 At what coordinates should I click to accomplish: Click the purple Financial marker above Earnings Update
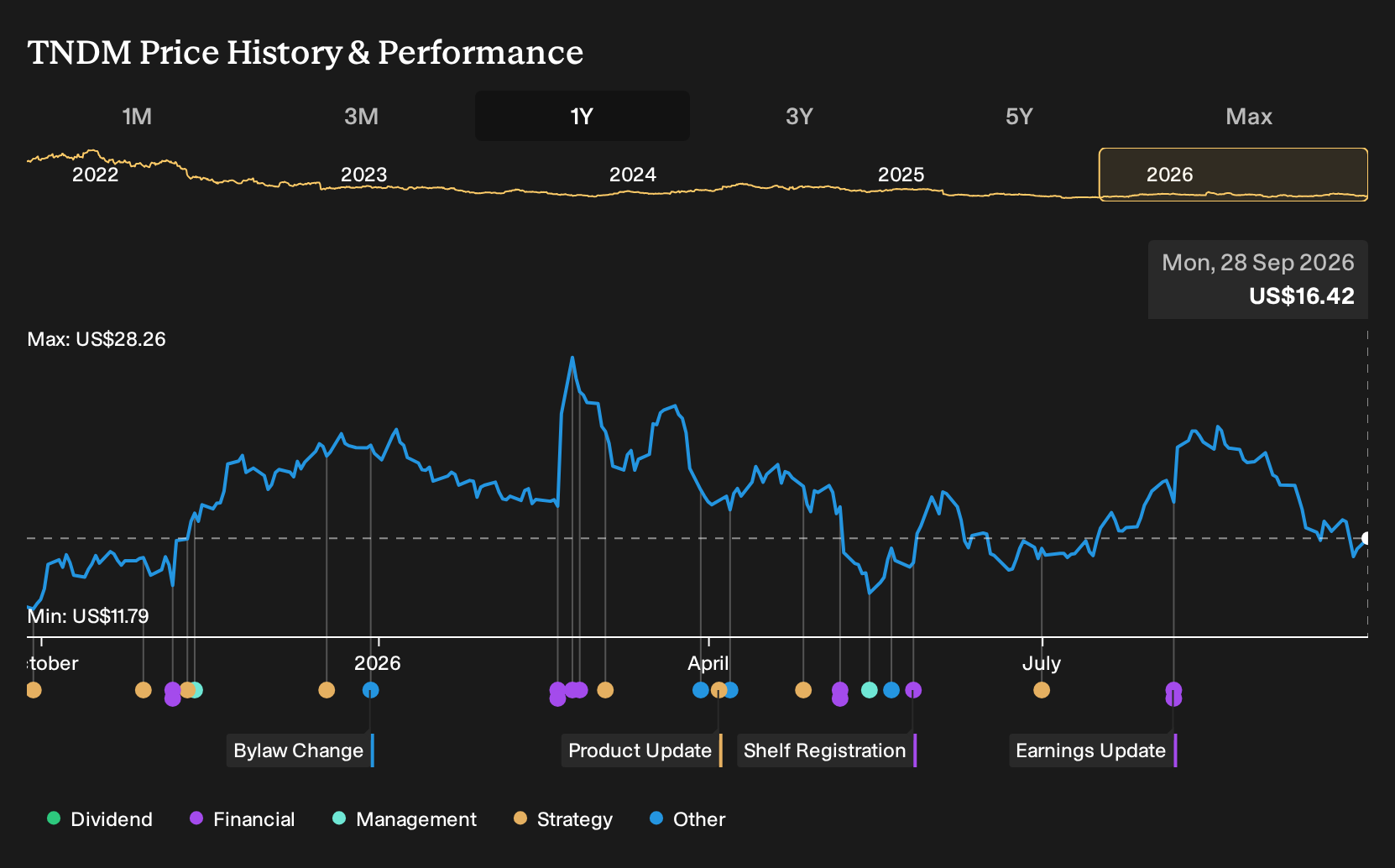(1173, 690)
